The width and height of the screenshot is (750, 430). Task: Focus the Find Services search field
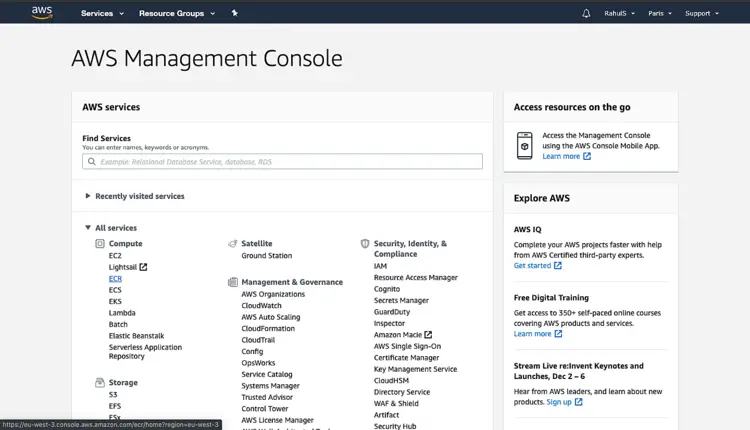[282, 161]
